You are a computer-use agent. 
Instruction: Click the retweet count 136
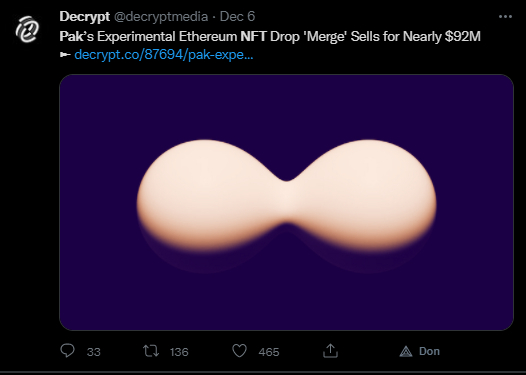click(179, 352)
